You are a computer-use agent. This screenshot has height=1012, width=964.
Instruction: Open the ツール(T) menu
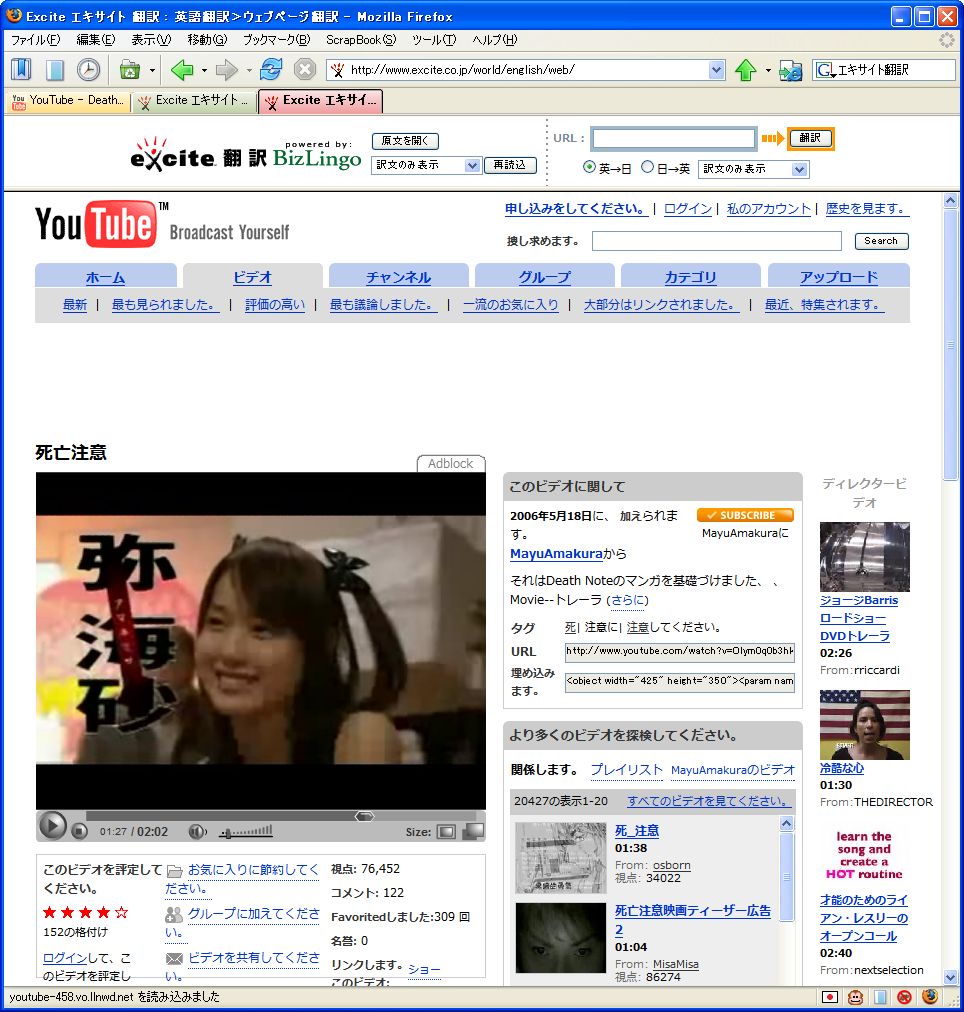(x=434, y=40)
